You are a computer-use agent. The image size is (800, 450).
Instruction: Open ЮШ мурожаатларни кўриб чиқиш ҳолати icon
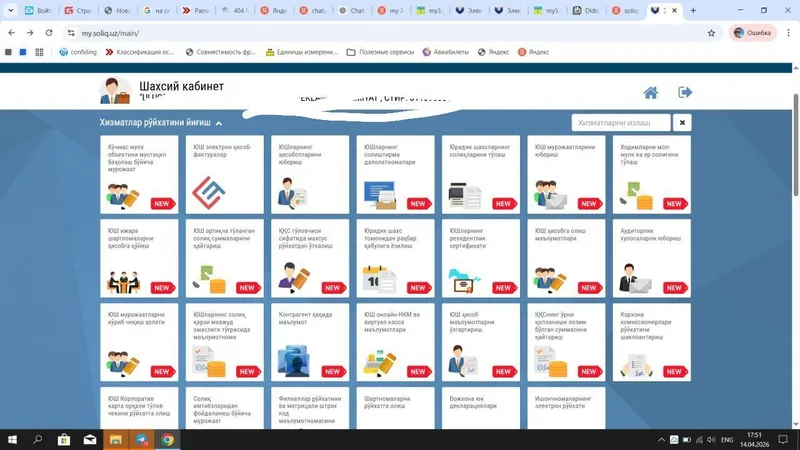[123, 363]
